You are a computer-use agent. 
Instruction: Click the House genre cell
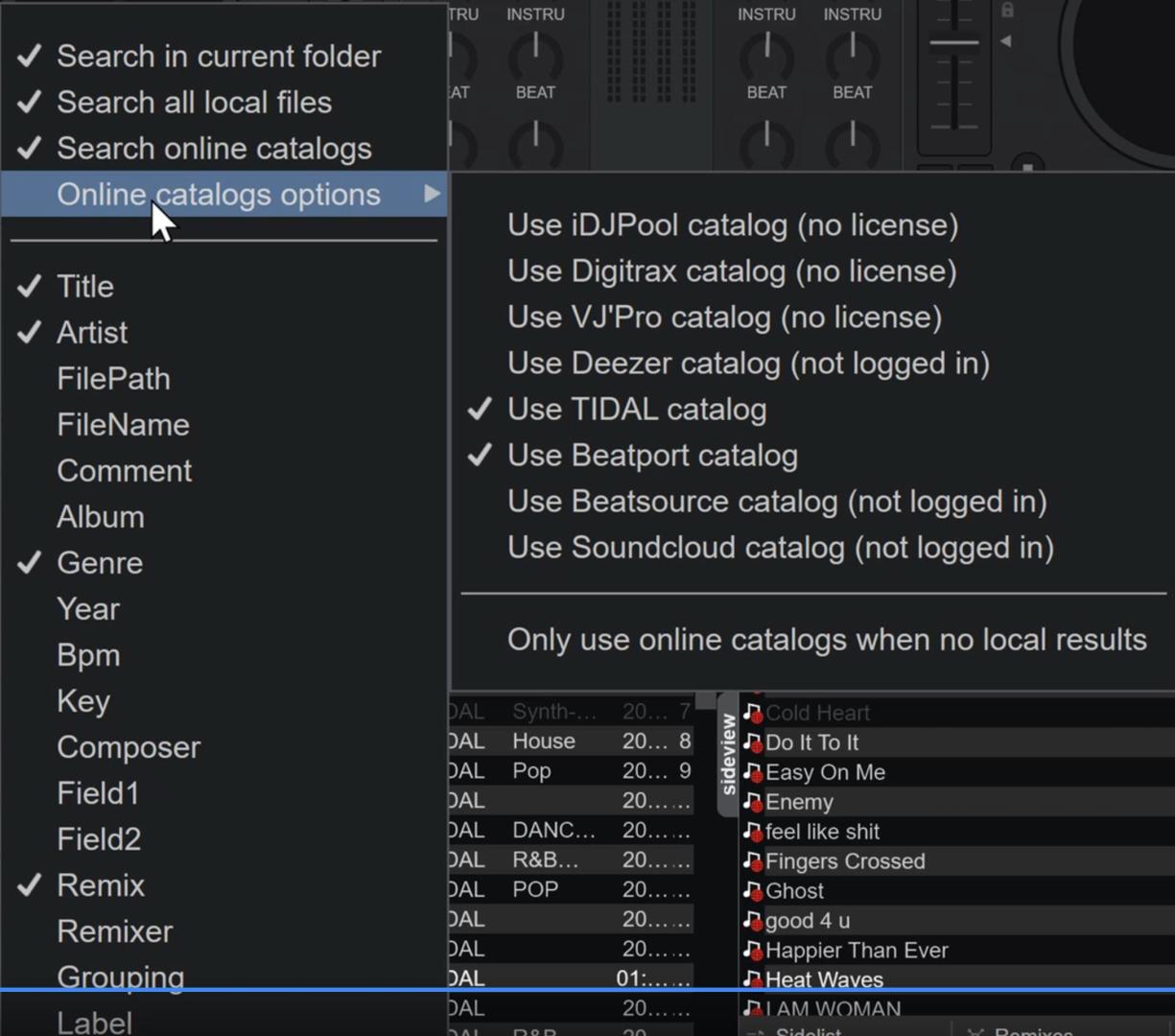click(x=544, y=742)
